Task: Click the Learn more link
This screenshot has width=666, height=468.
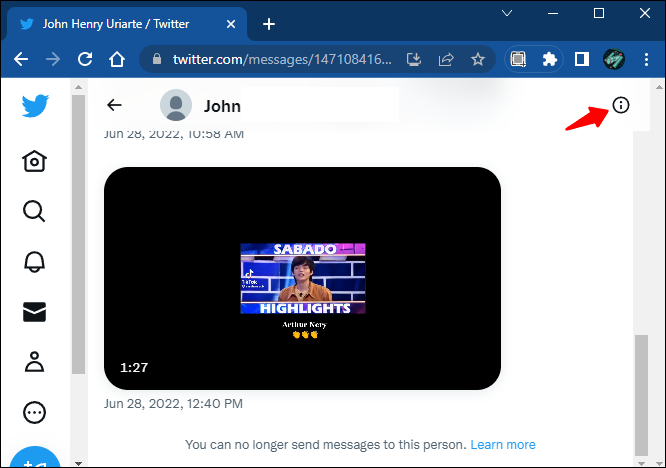Action: tap(503, 445)
